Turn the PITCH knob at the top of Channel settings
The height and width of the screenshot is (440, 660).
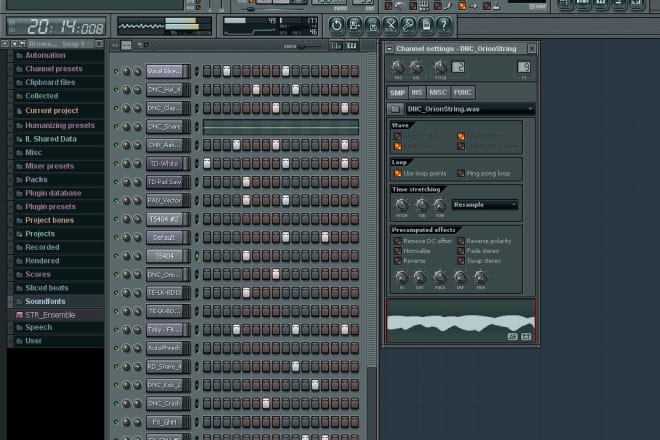coord(440,67)
